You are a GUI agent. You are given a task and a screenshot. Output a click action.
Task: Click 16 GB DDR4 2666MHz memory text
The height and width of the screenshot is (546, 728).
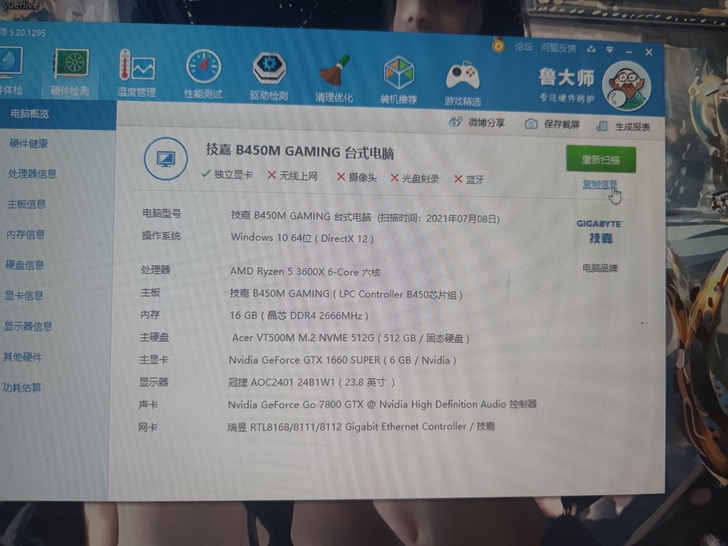point(299,316)
